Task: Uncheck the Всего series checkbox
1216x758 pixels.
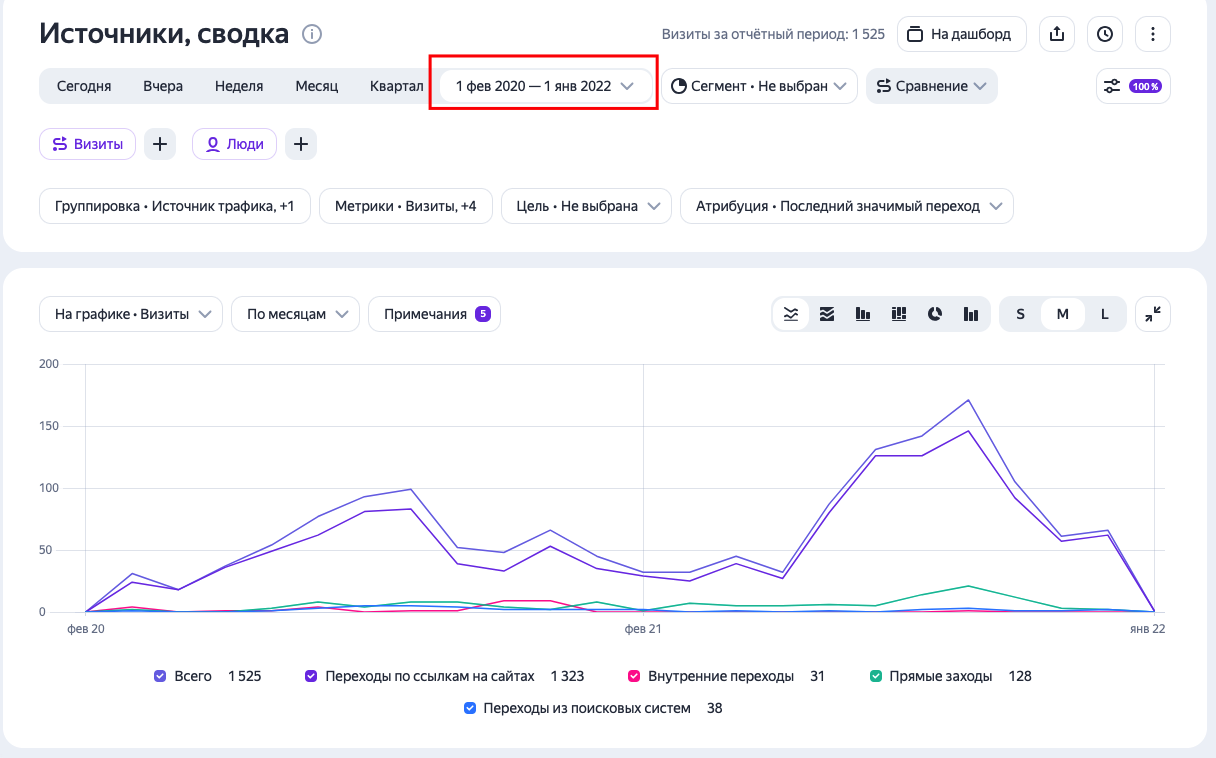Action: pos(161,676)
